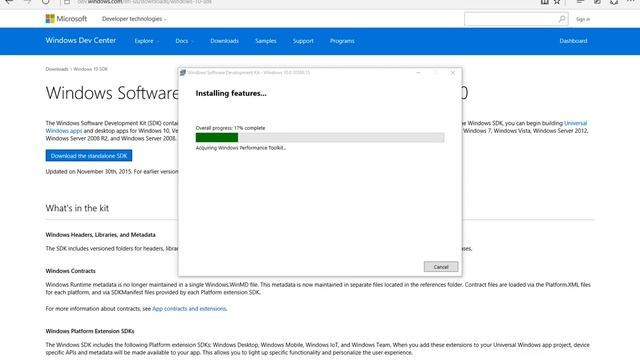Click Updated on November 30th, 2015 text
This screenshot has width=640, height=360.
89,171
